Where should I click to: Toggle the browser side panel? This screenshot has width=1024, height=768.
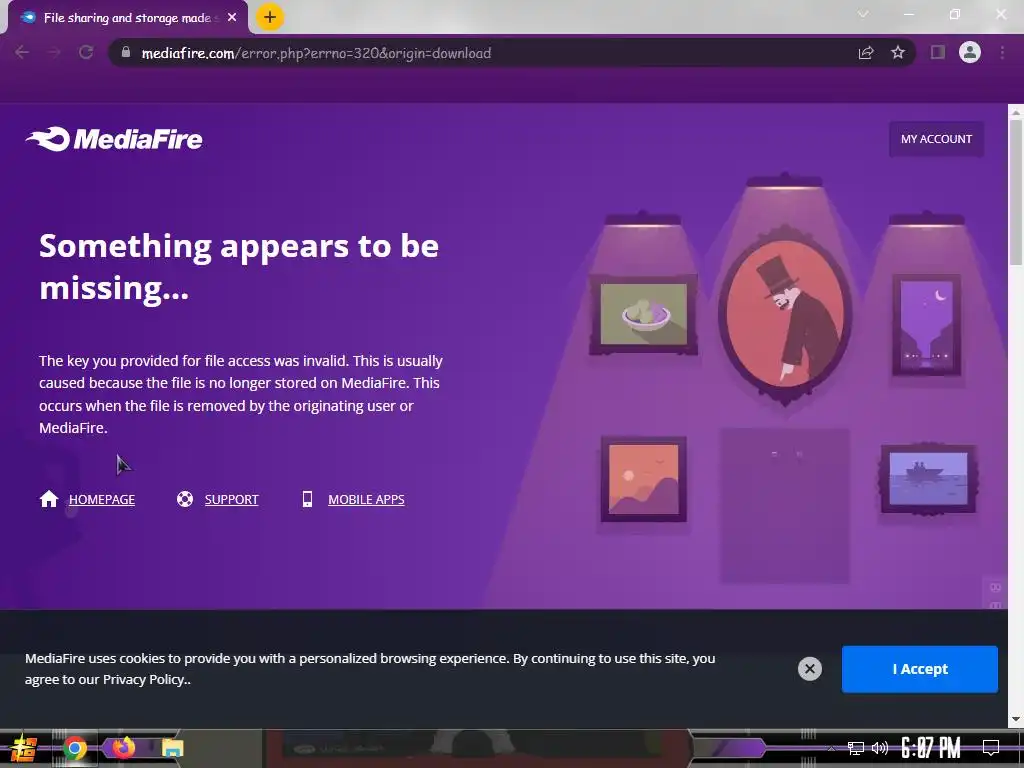(938, 53)
